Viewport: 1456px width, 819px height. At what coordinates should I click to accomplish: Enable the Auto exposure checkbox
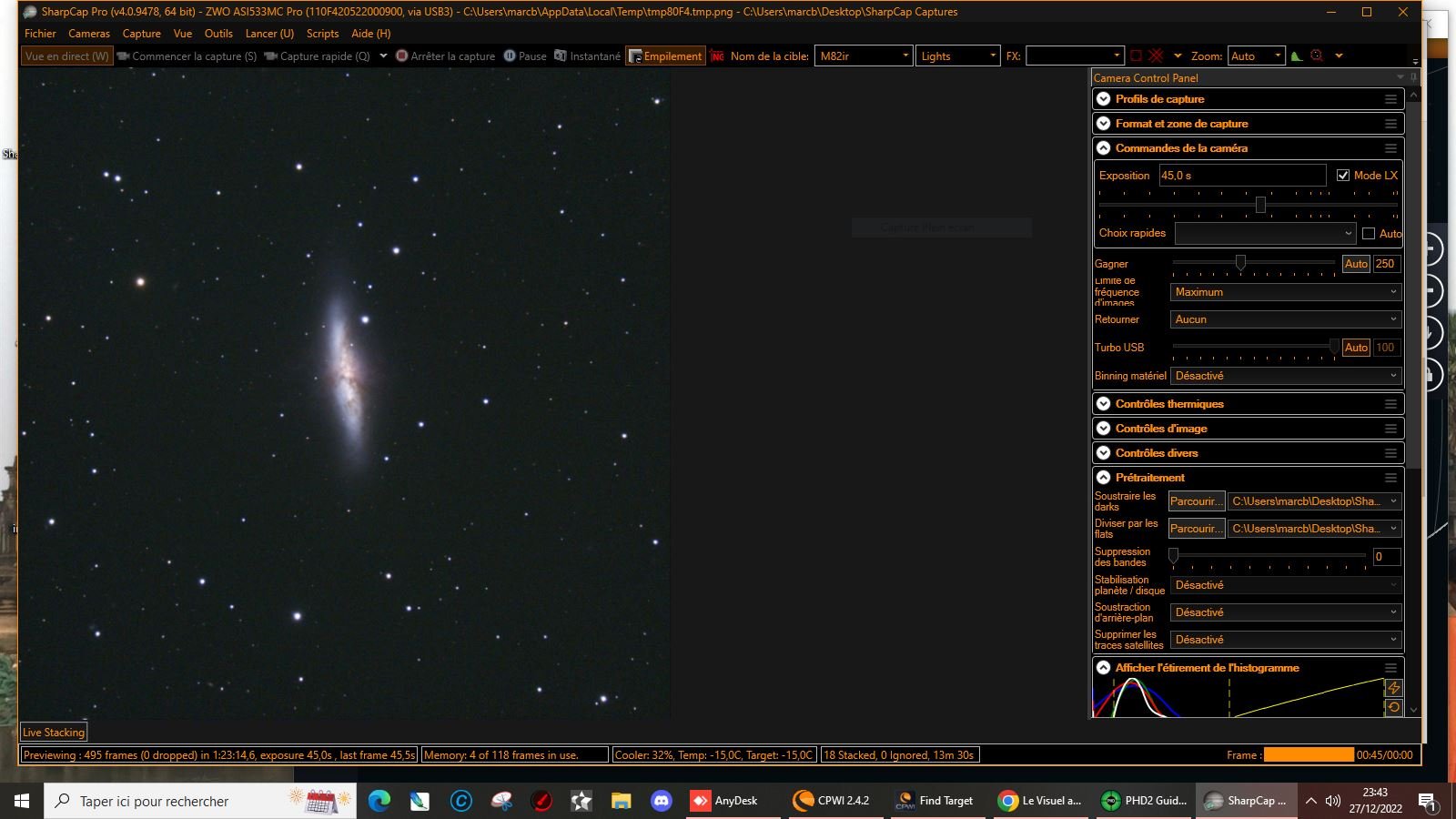pos(1369,234)
